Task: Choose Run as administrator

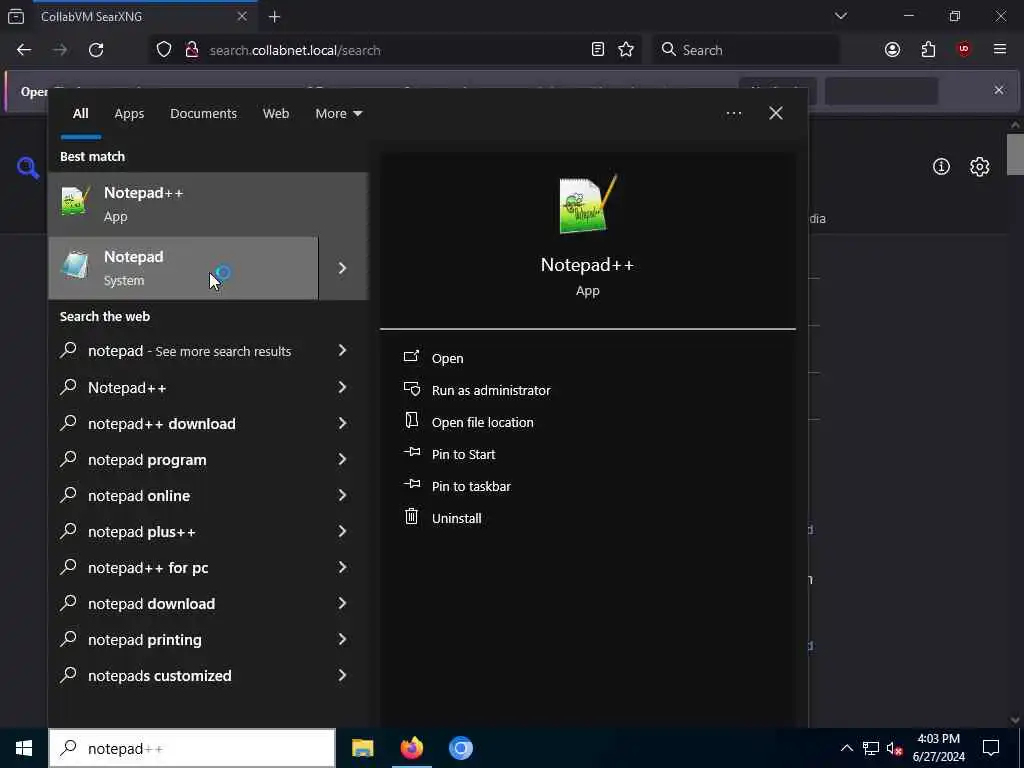Action: 490,390
